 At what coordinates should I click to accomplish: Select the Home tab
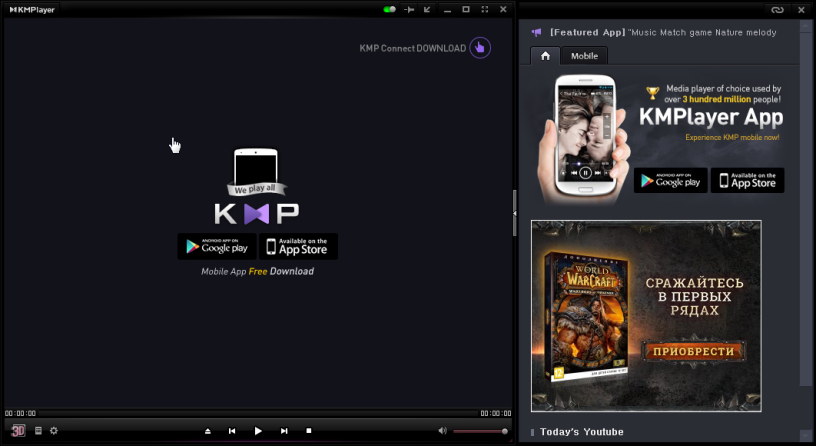(x=545, y=56)
